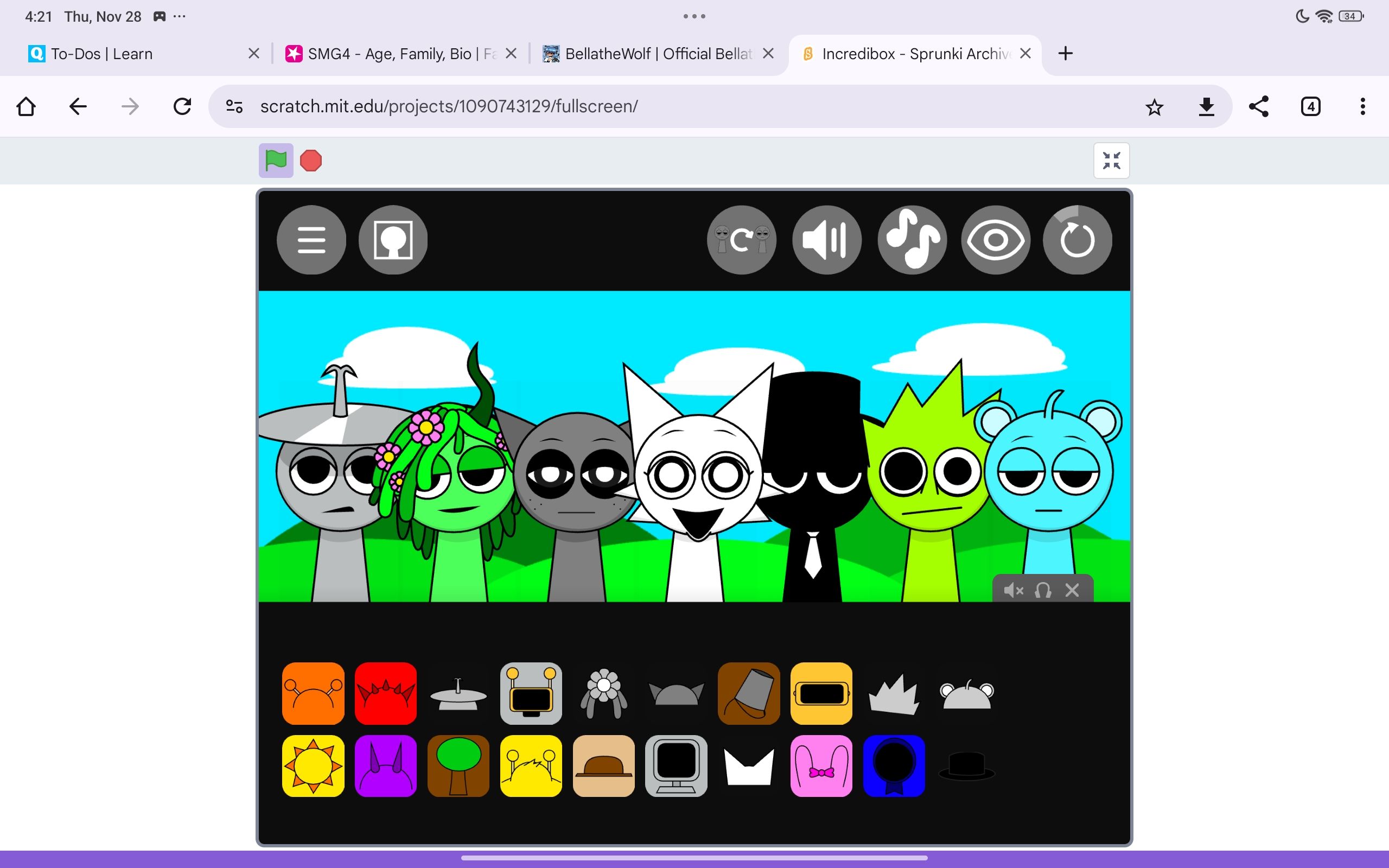Click the swap characters button with arrow
The height and width of the screenshot is (868, 1389).
coord(742,240)
